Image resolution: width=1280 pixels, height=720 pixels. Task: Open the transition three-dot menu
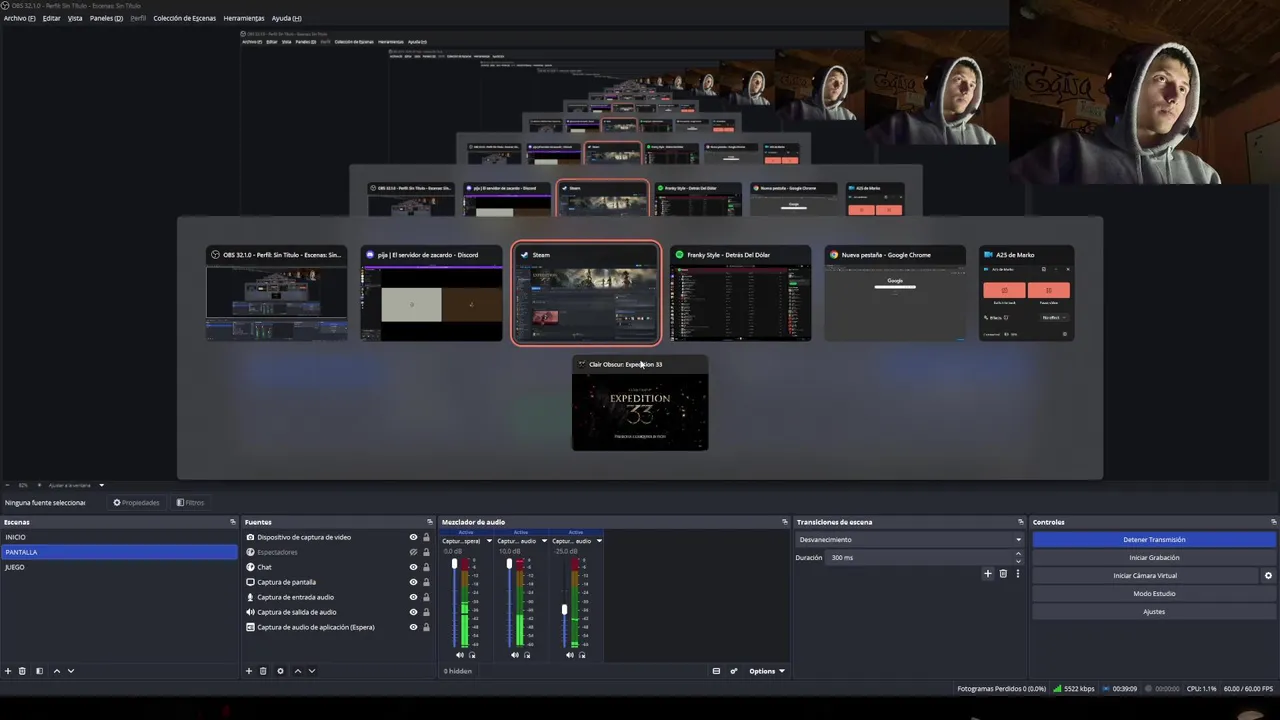pyautogui.click(x=1018, y=573)
